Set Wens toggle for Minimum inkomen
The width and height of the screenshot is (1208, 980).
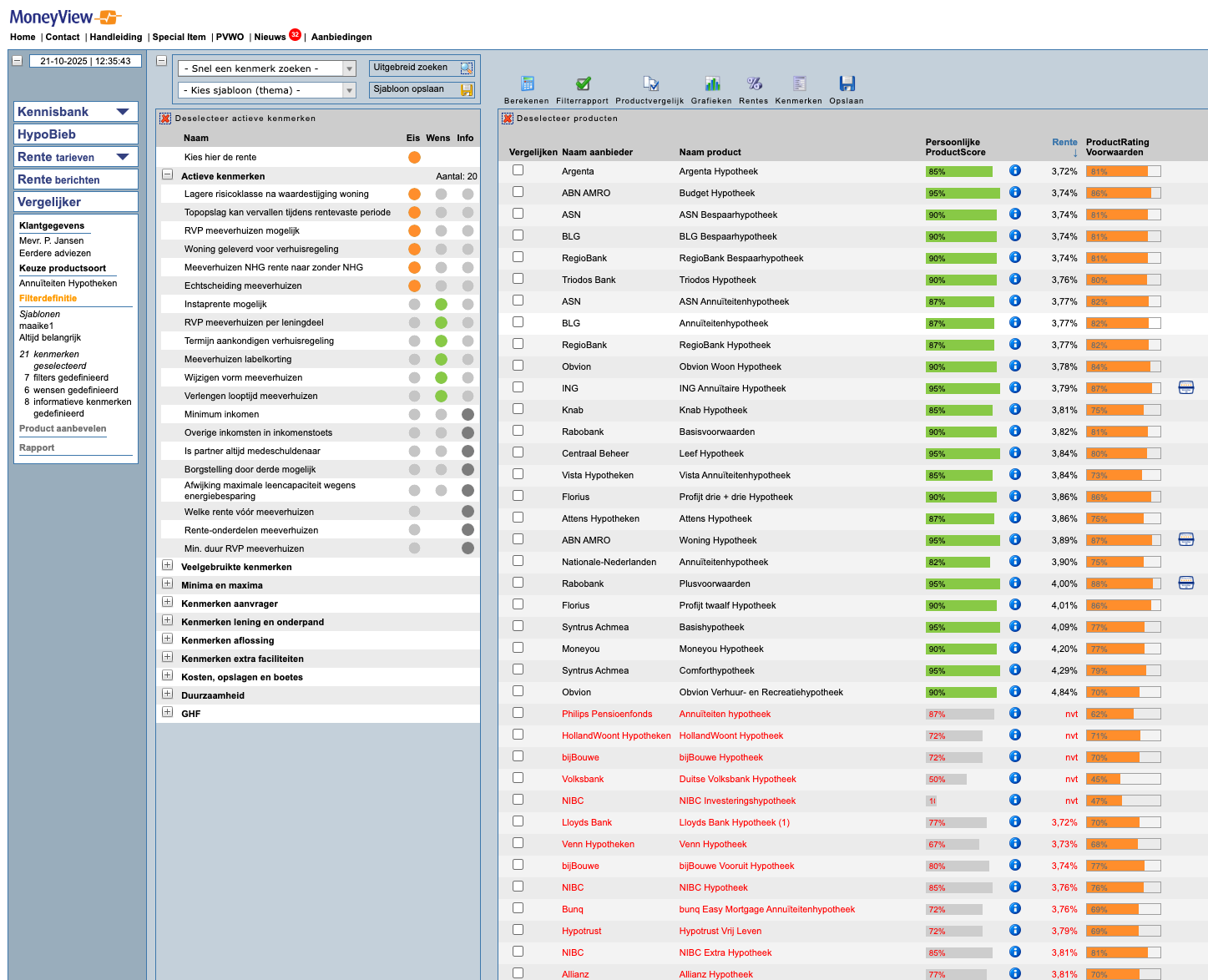tap(441, 414)
